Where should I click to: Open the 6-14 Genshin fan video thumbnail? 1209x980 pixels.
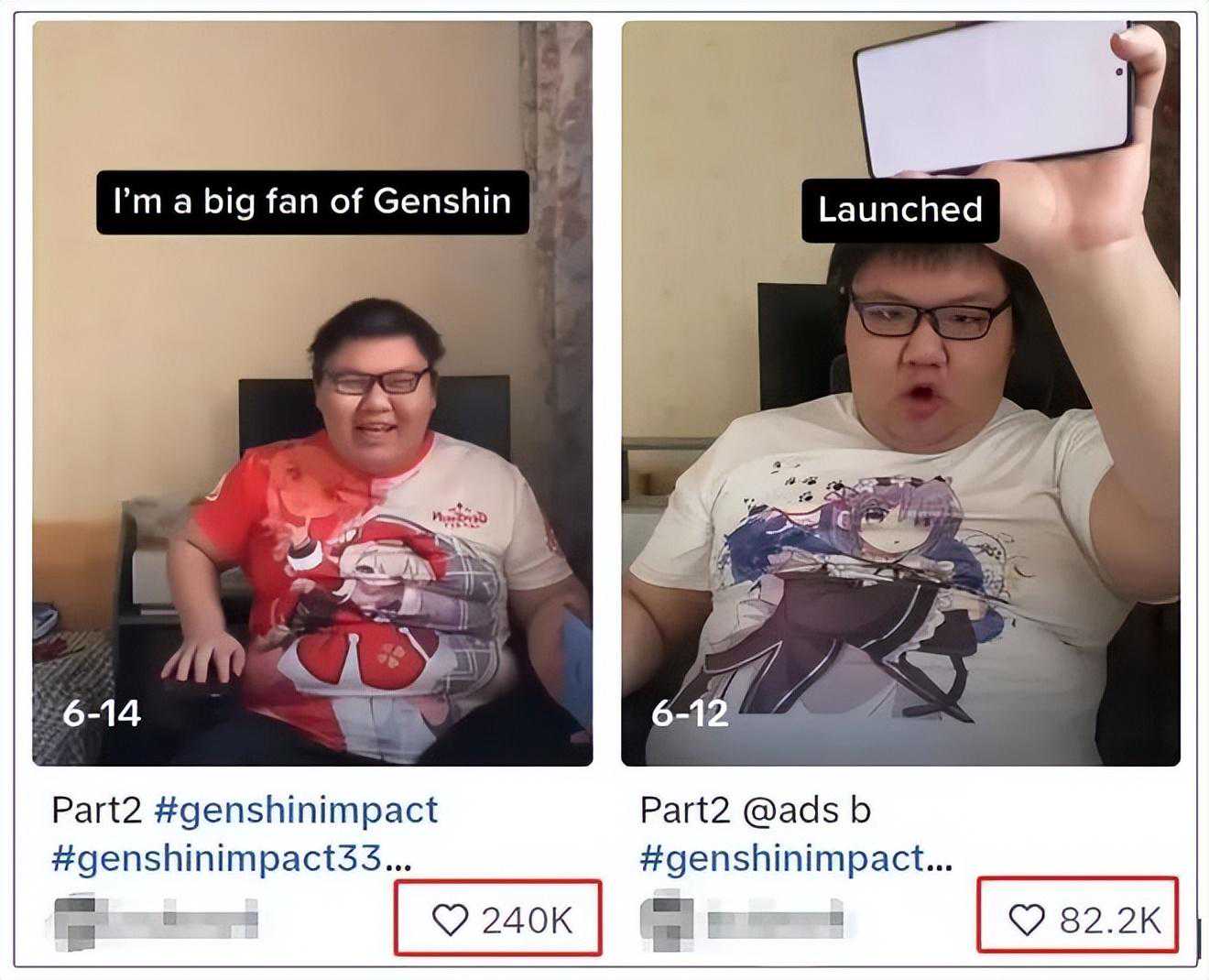312,394
